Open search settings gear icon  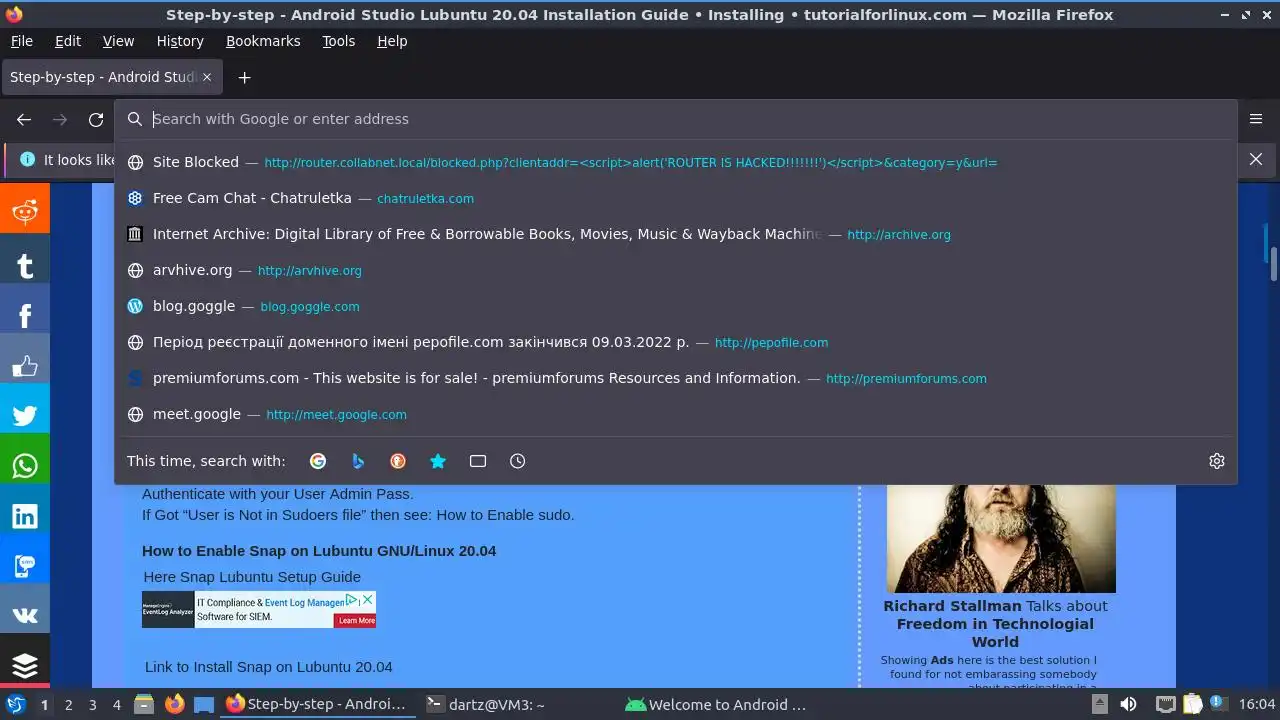[1217, 461]
